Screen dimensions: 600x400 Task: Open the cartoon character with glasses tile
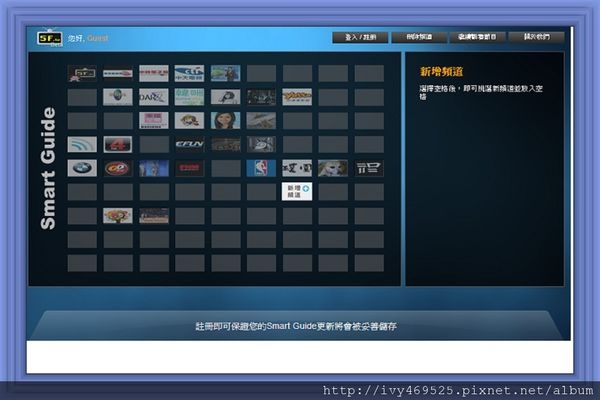click(189, 121)
